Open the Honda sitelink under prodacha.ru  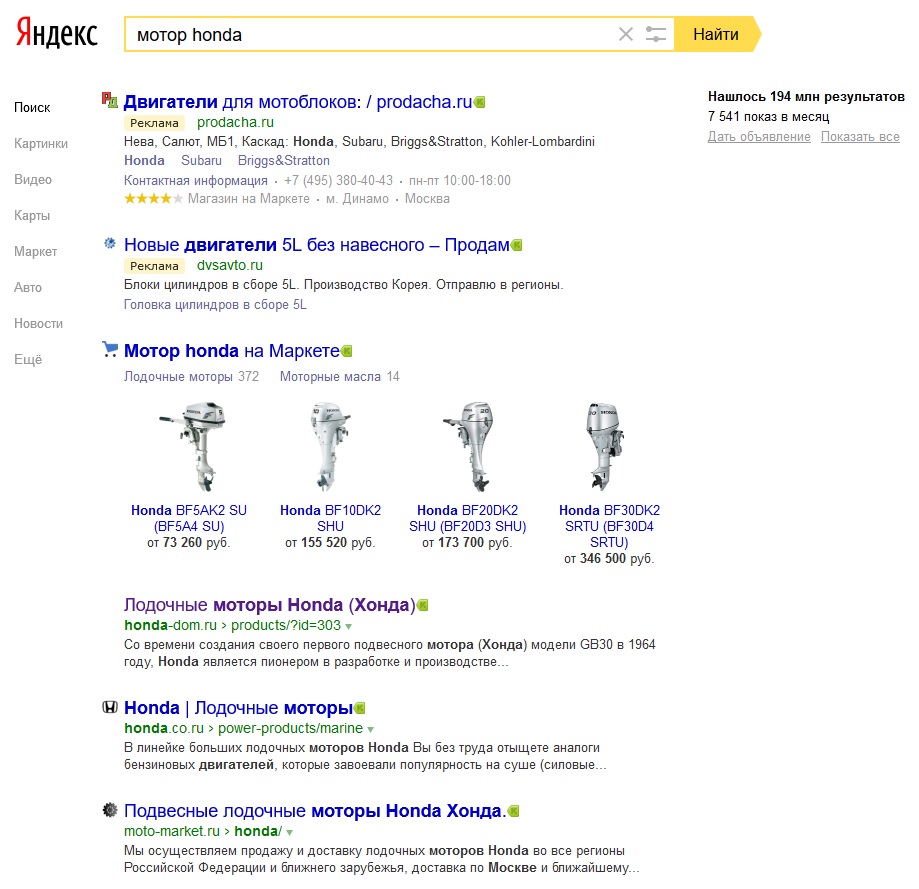(x=144, y=161)
